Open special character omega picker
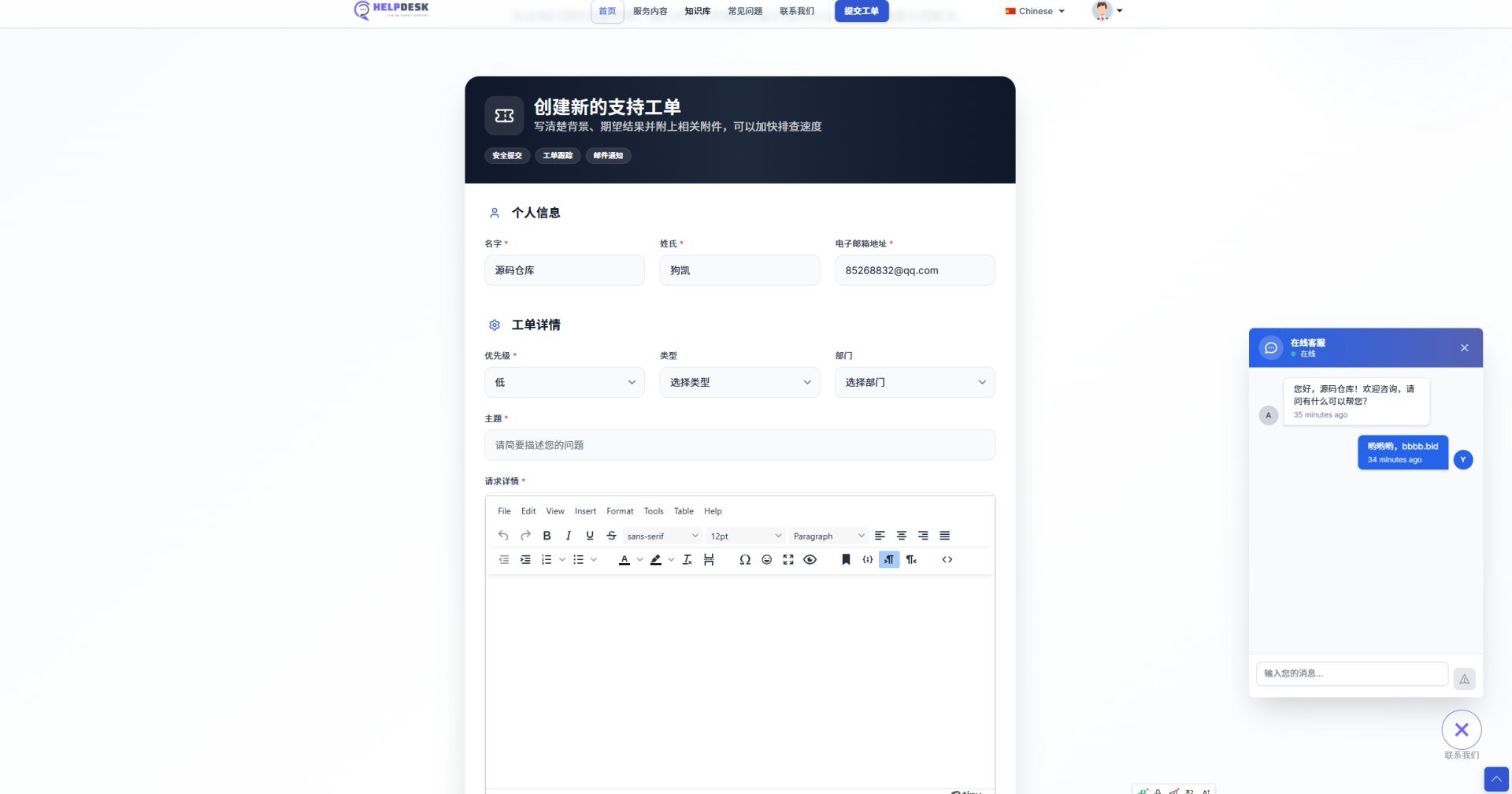This screenshot has height=794, width=1512. click(745, 559)
